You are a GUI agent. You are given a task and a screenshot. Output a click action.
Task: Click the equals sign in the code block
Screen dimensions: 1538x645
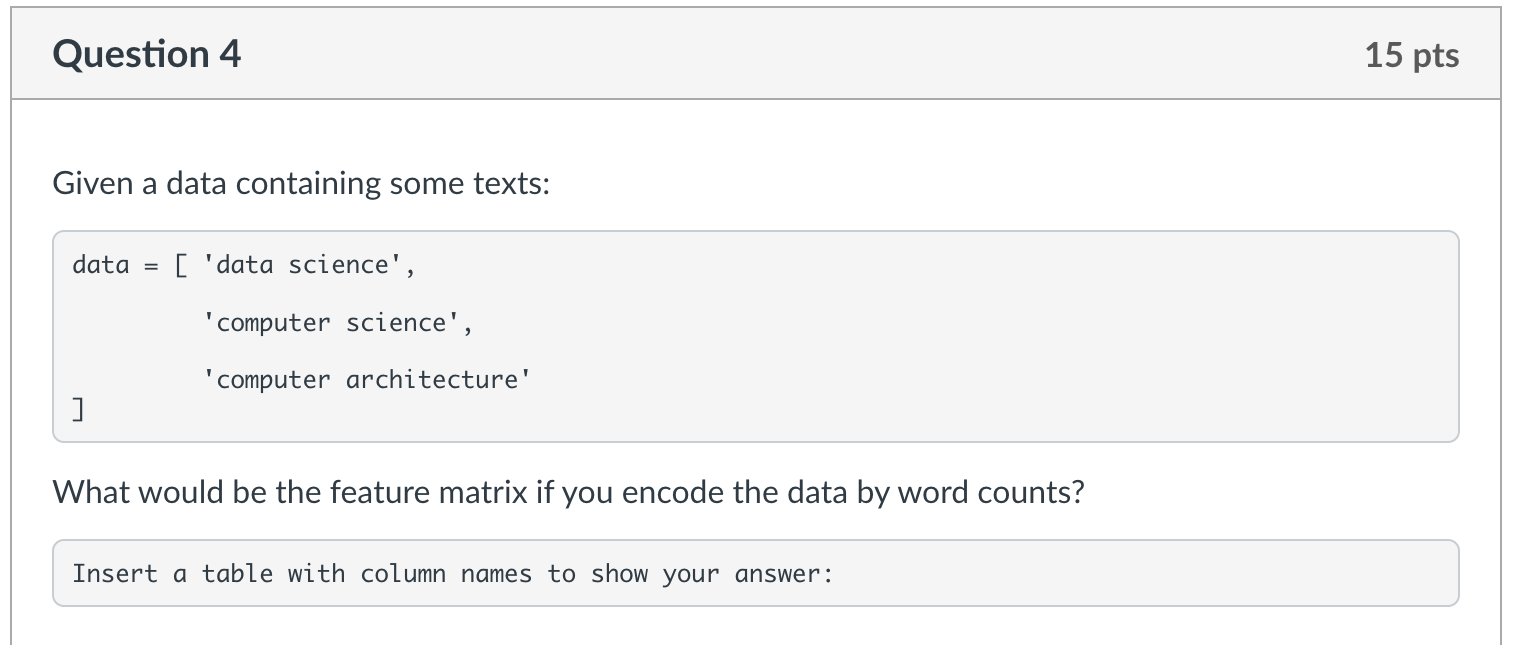tap(151, 266)
